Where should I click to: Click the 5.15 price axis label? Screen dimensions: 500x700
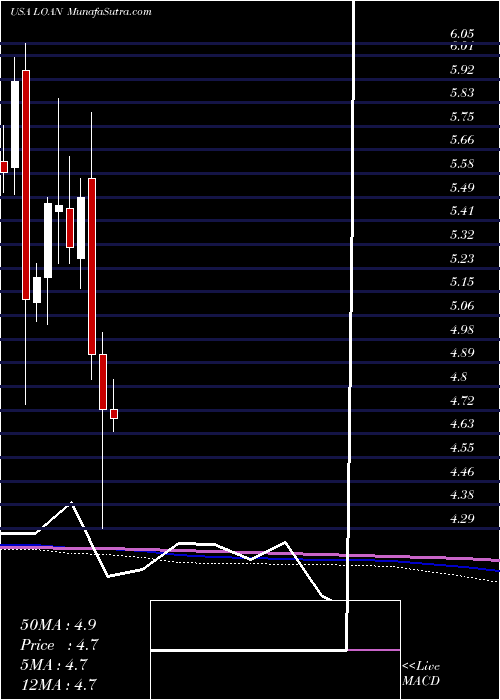click(462, 282)
